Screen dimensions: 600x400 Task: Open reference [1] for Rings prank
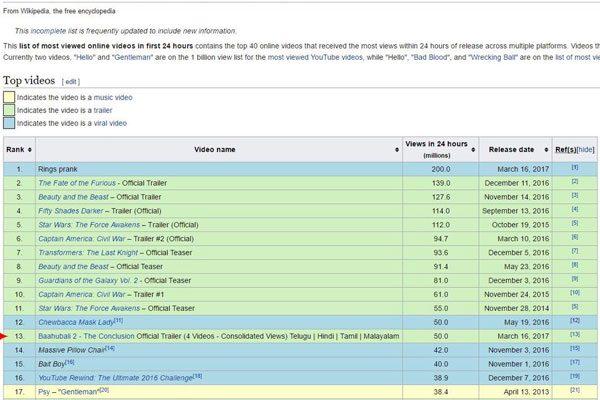pyautogui.click(x=575, y=168)
